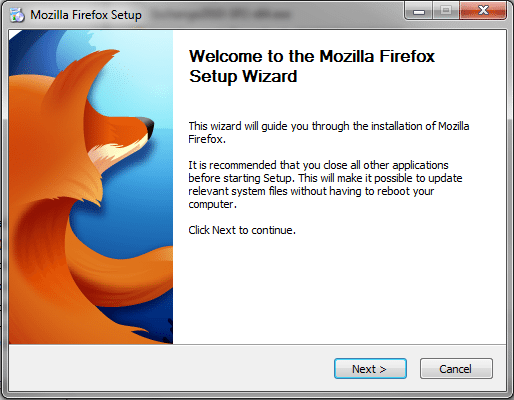Open the installer icon system menu
The height and width of the screenshot is (400, 514).
coord(17,15)
